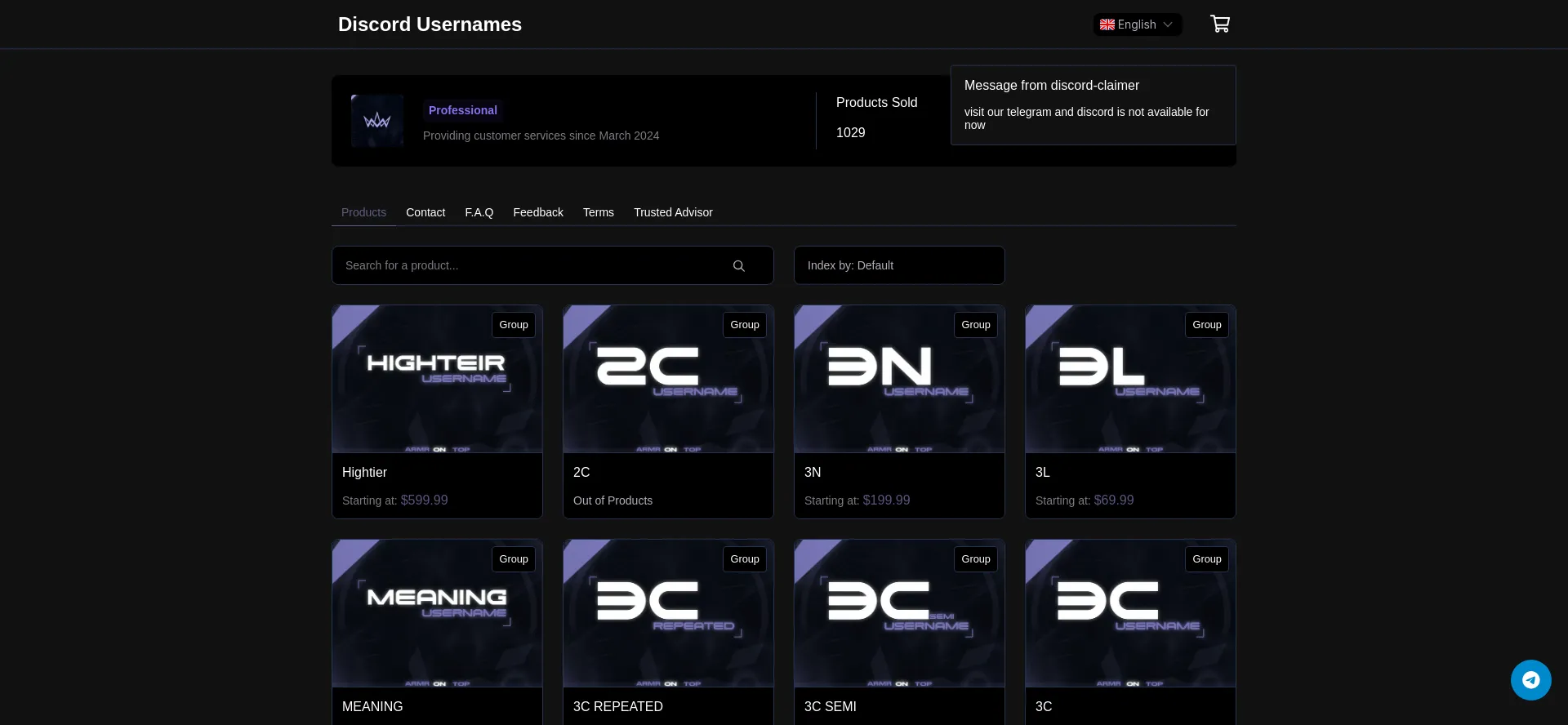
Task: Click the $199.99 starting price
Action: coord(886,500)
